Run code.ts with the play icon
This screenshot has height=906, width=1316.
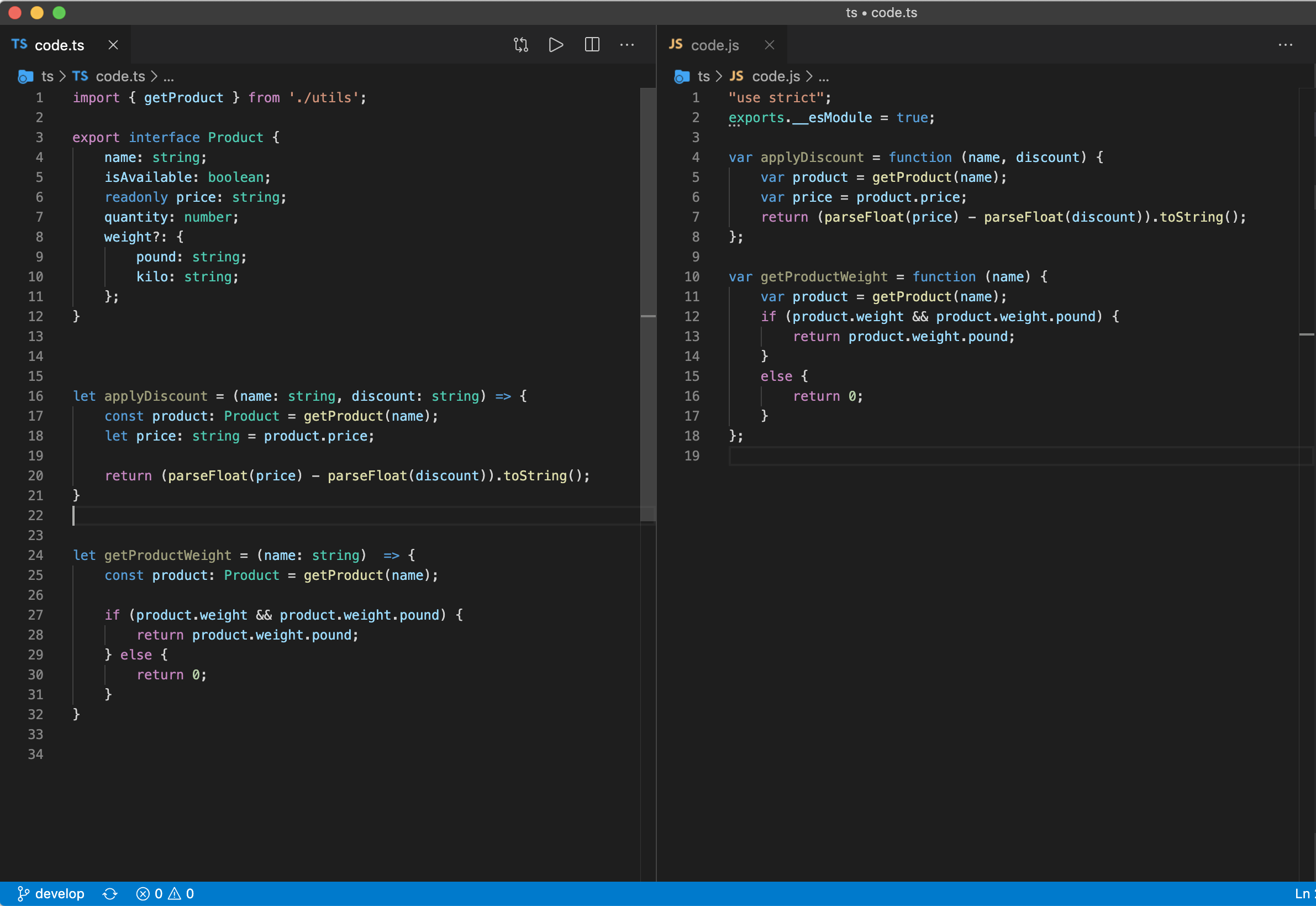click(556, 45)
